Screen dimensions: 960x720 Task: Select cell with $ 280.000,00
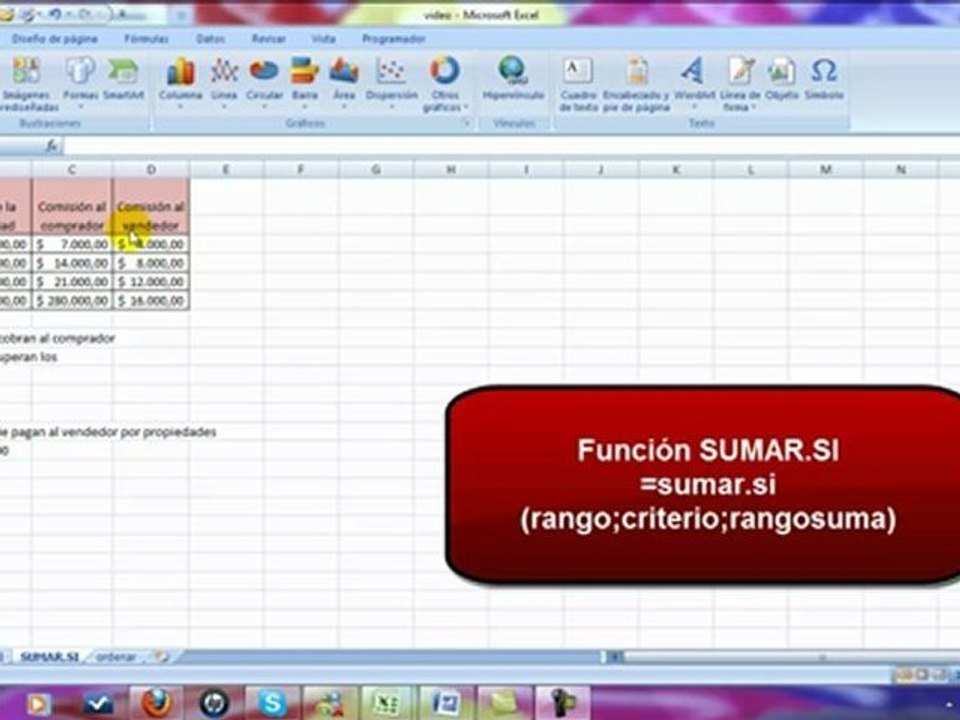click(72, 301)
